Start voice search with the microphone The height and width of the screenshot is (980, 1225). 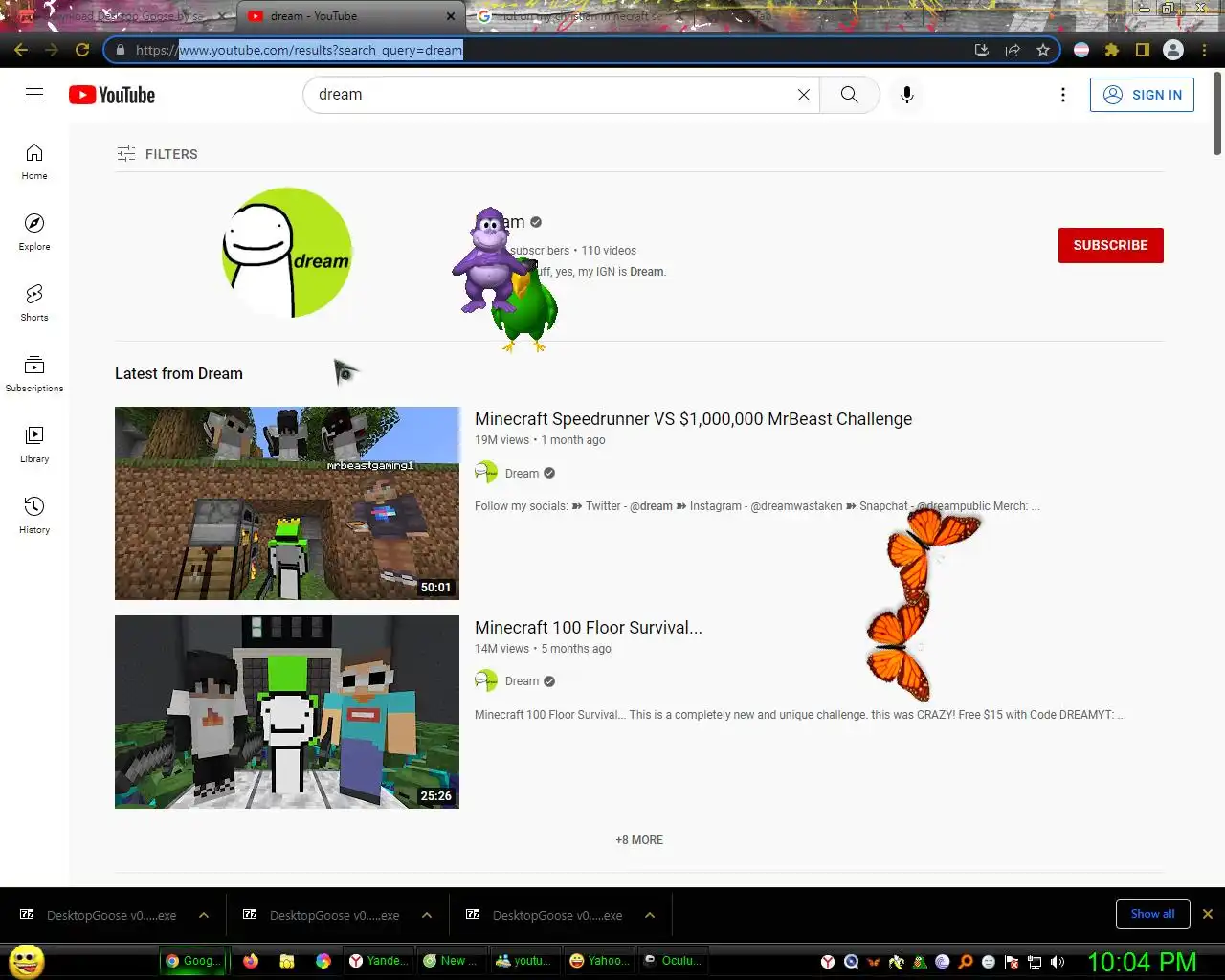click(907, 95)
